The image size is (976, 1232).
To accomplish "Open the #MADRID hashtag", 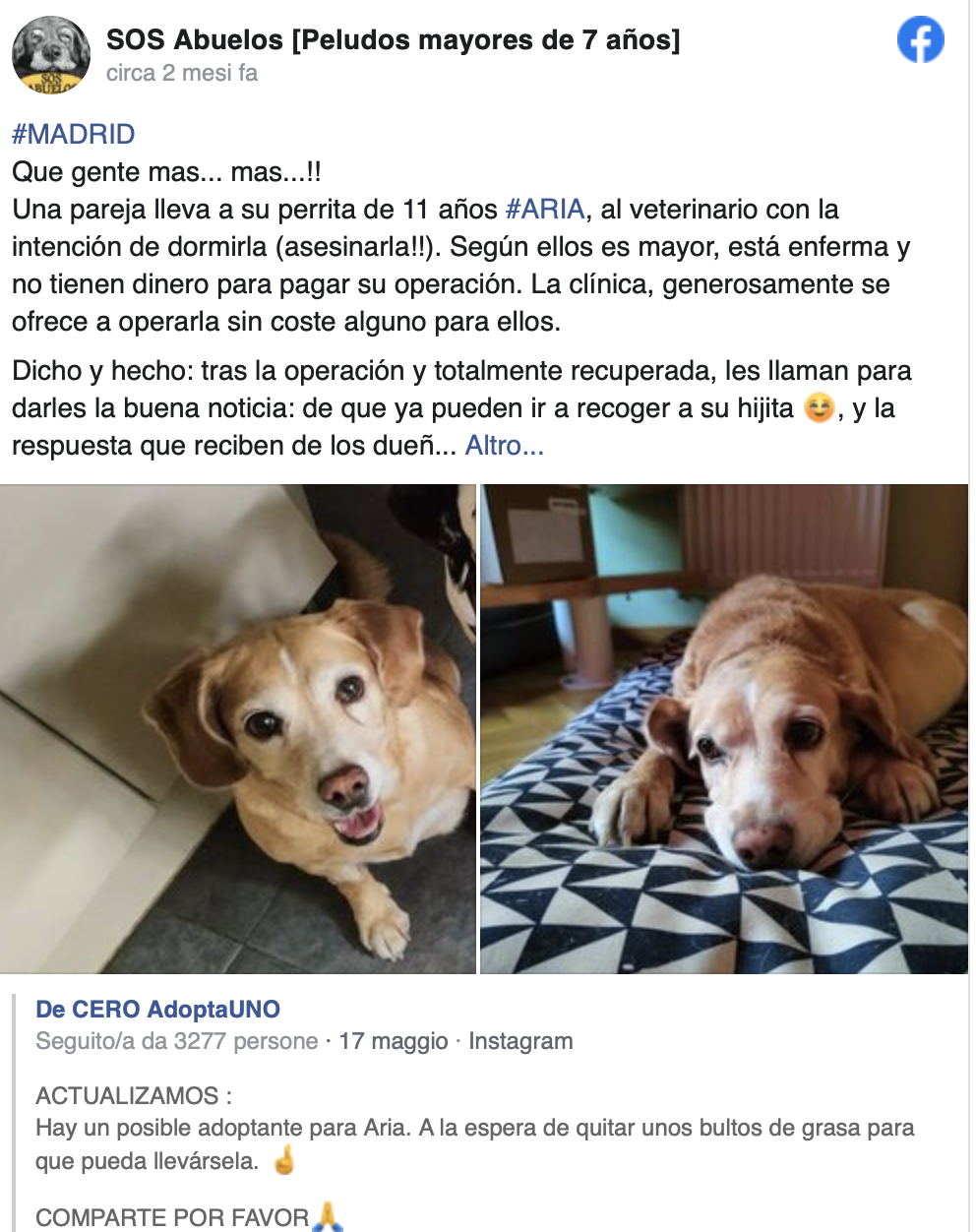I will click(x=74, y=134).
